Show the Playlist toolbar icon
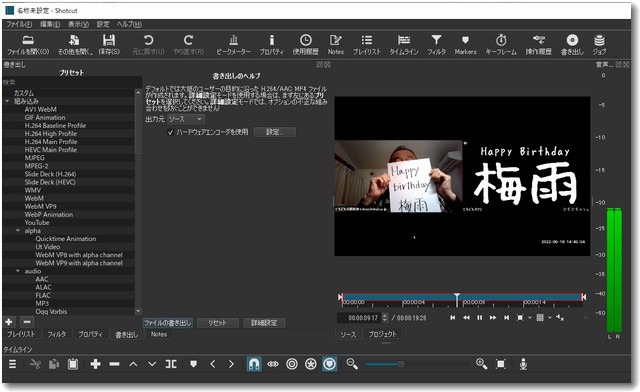640x392 pixels. (367, 40)
